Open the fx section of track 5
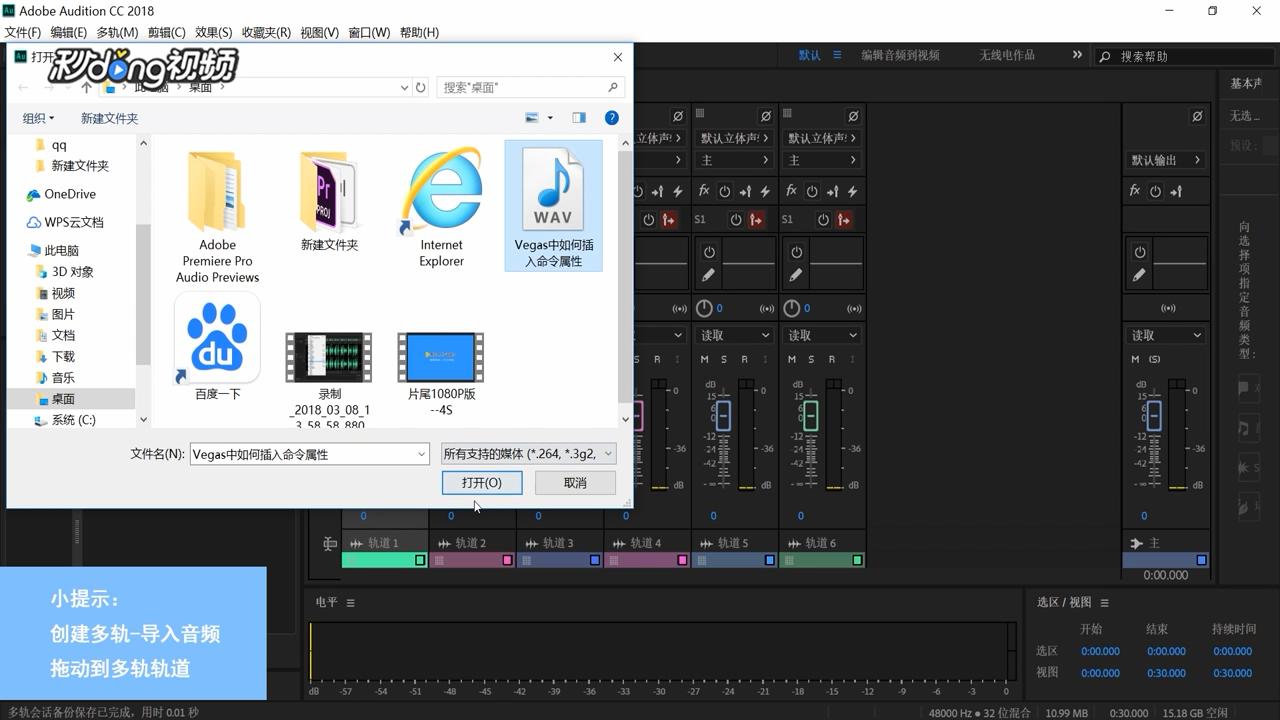This screenshot has height=720, width=1280. 704,190
